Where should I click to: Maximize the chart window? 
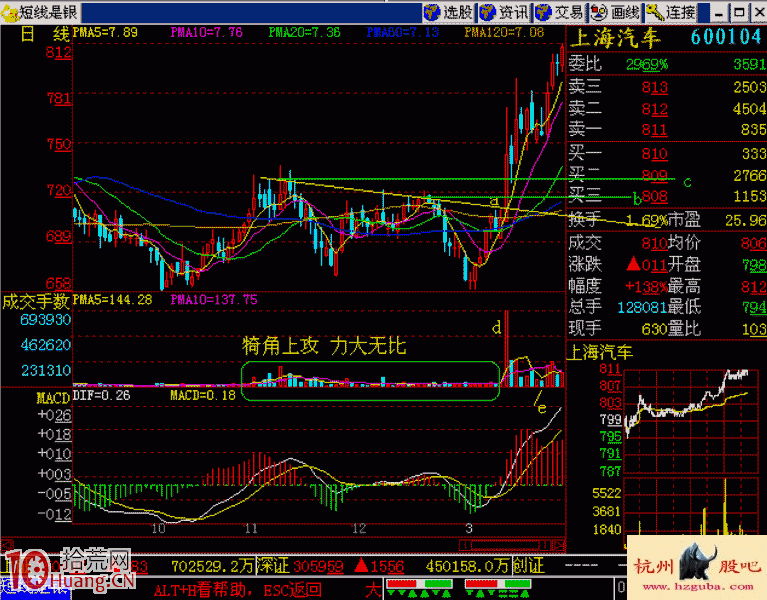click(739, 13)
